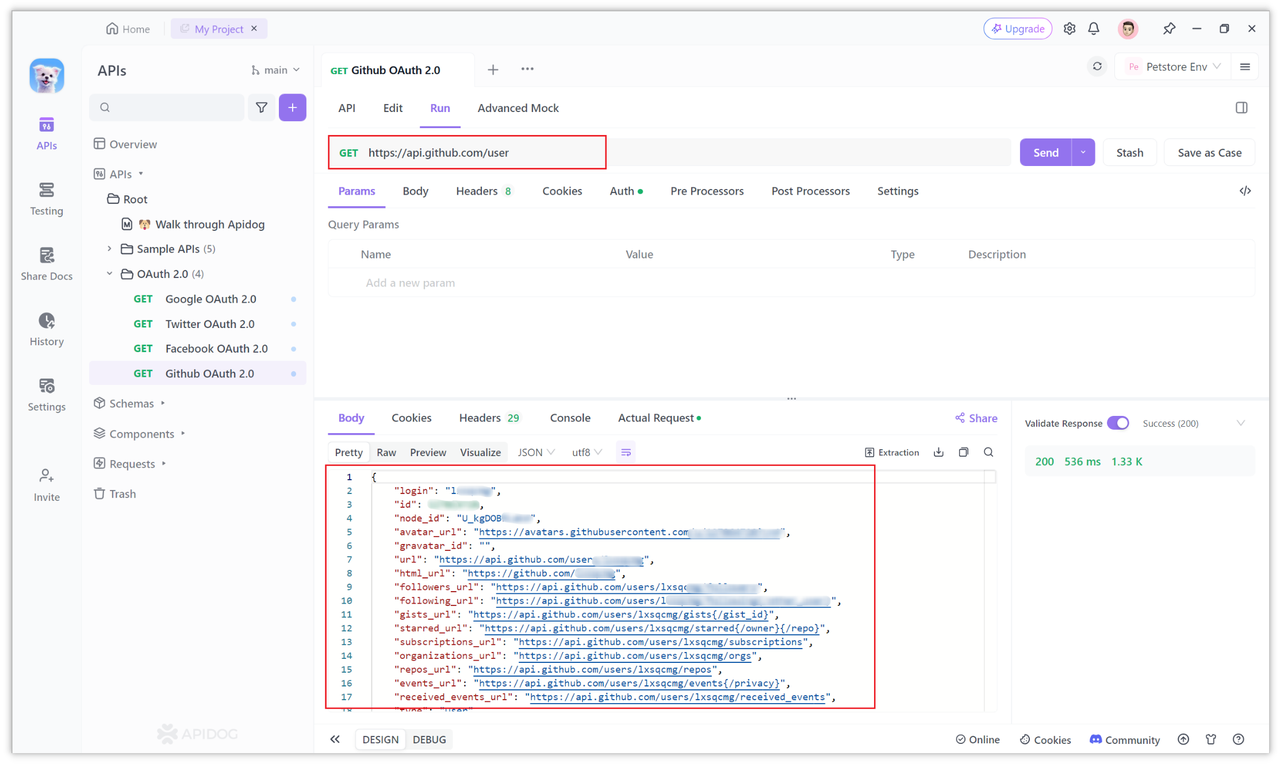Open the help question mark icon
1280x764 pixels.
click(1238, 740)
